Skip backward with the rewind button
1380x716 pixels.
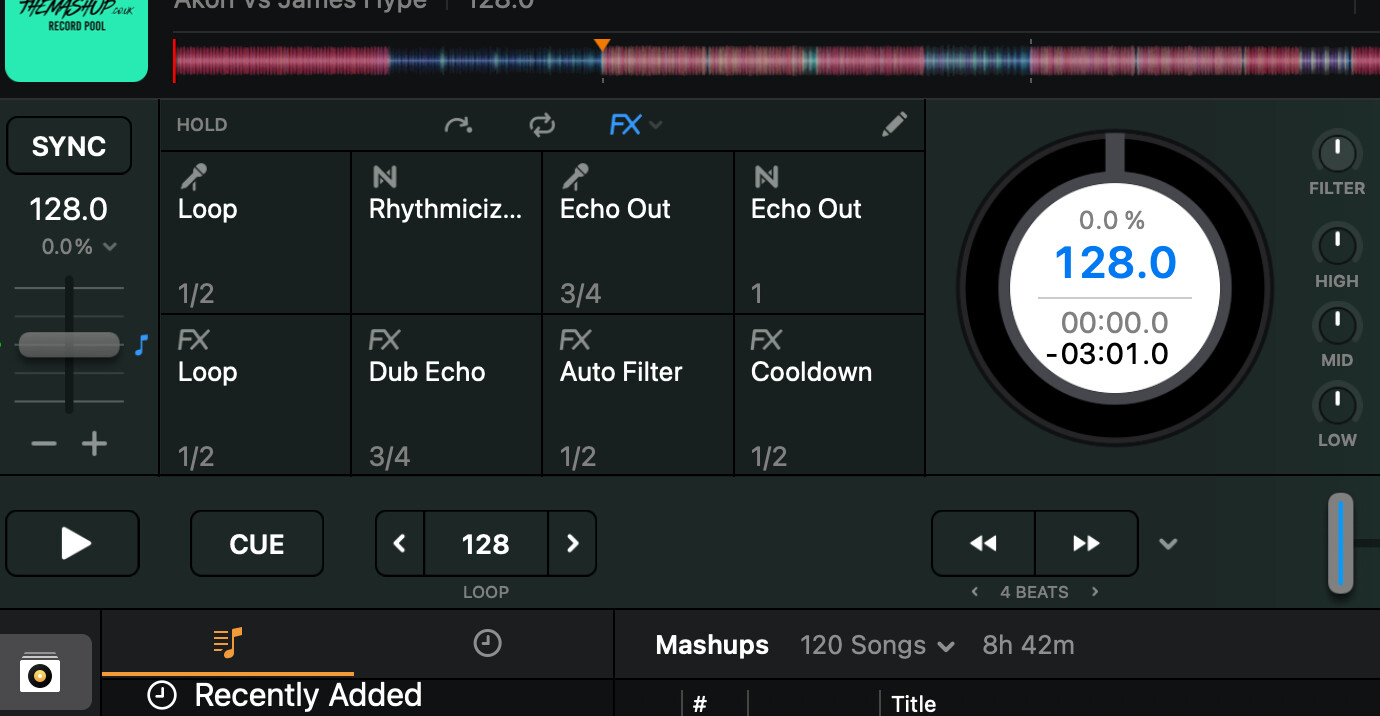coord(983,544)
